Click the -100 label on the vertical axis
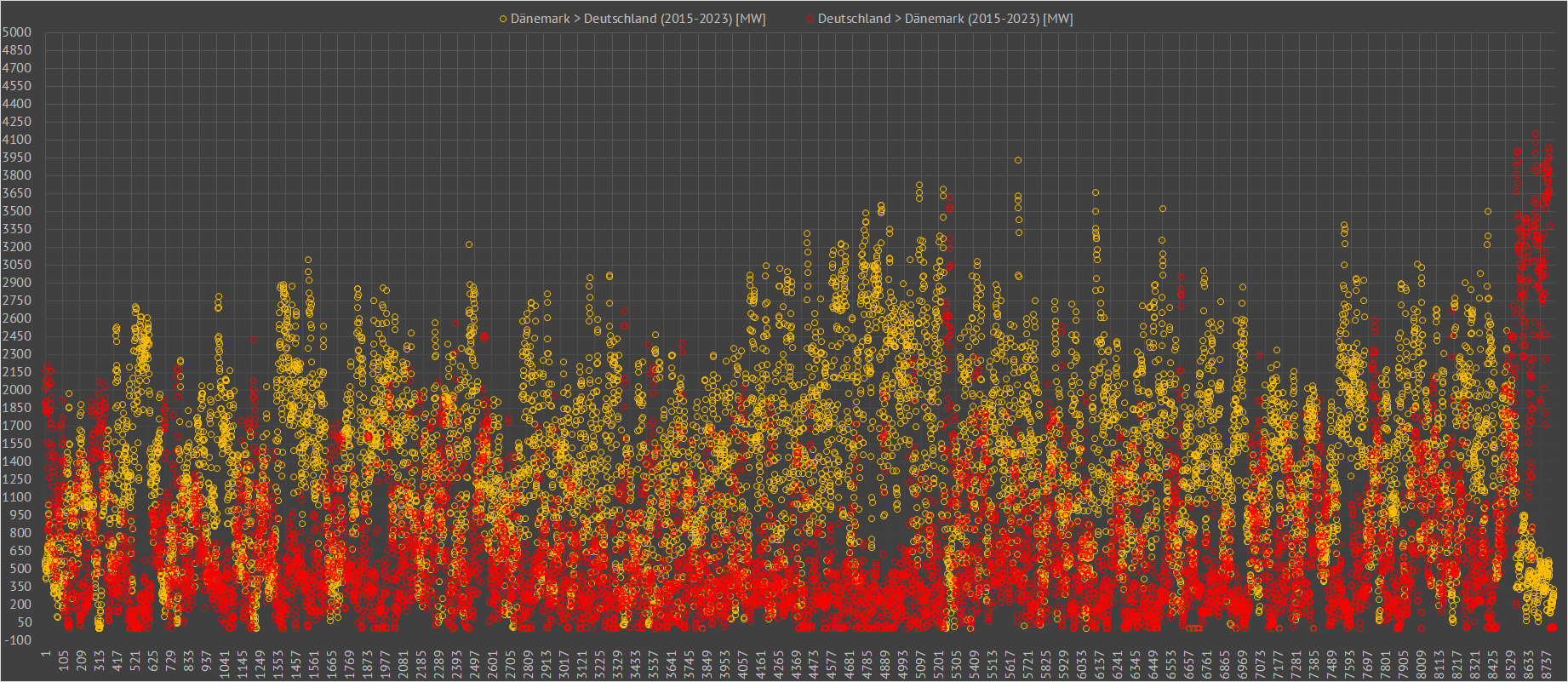This screenshot has width=1568, height=682. pyautogui.click(x=17, y=640)
